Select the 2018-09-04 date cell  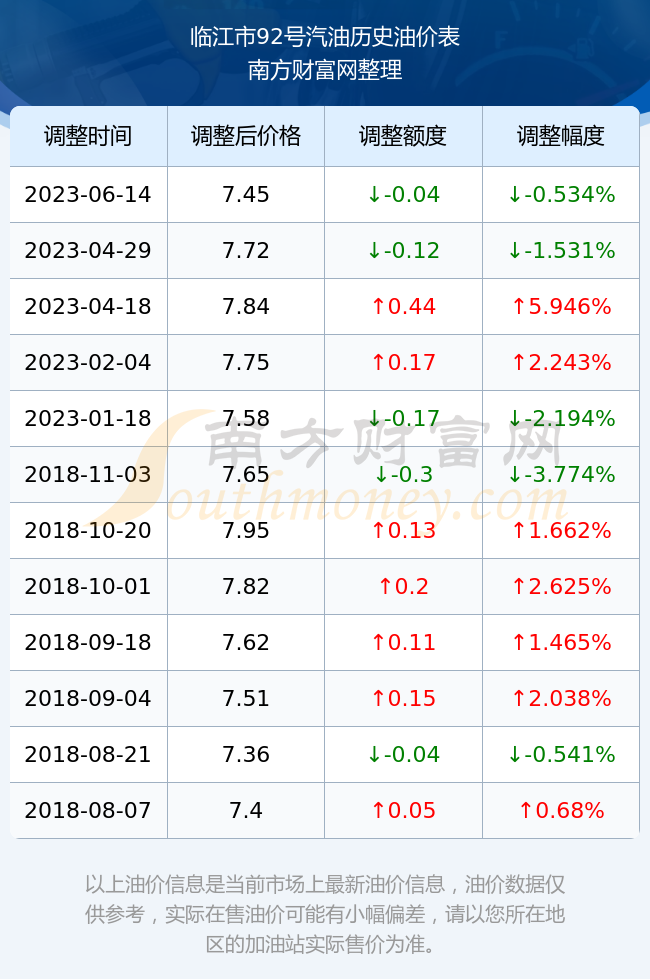(x=88, y=698)
